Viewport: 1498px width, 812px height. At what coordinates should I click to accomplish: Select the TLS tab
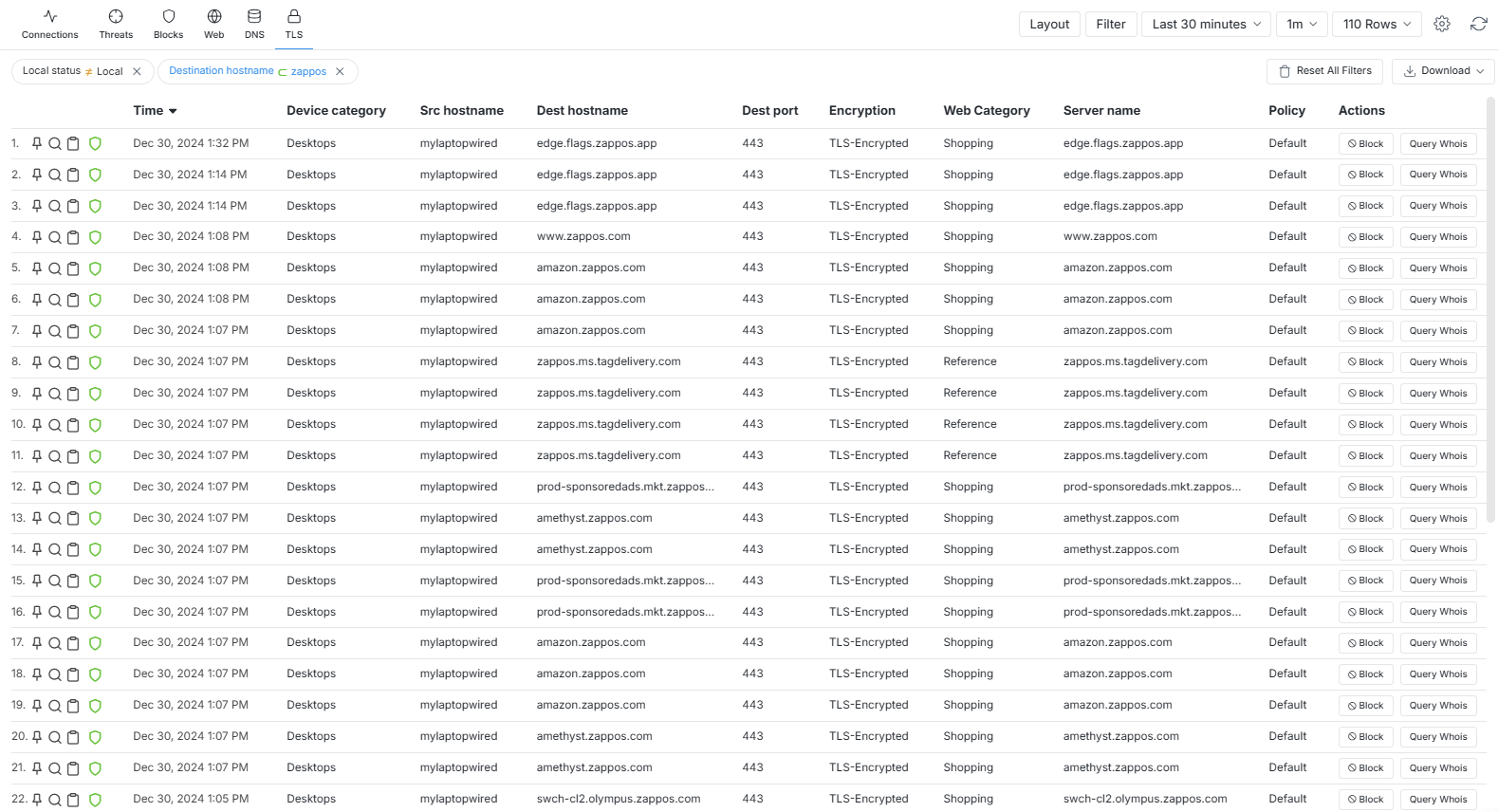click(294, 25)
